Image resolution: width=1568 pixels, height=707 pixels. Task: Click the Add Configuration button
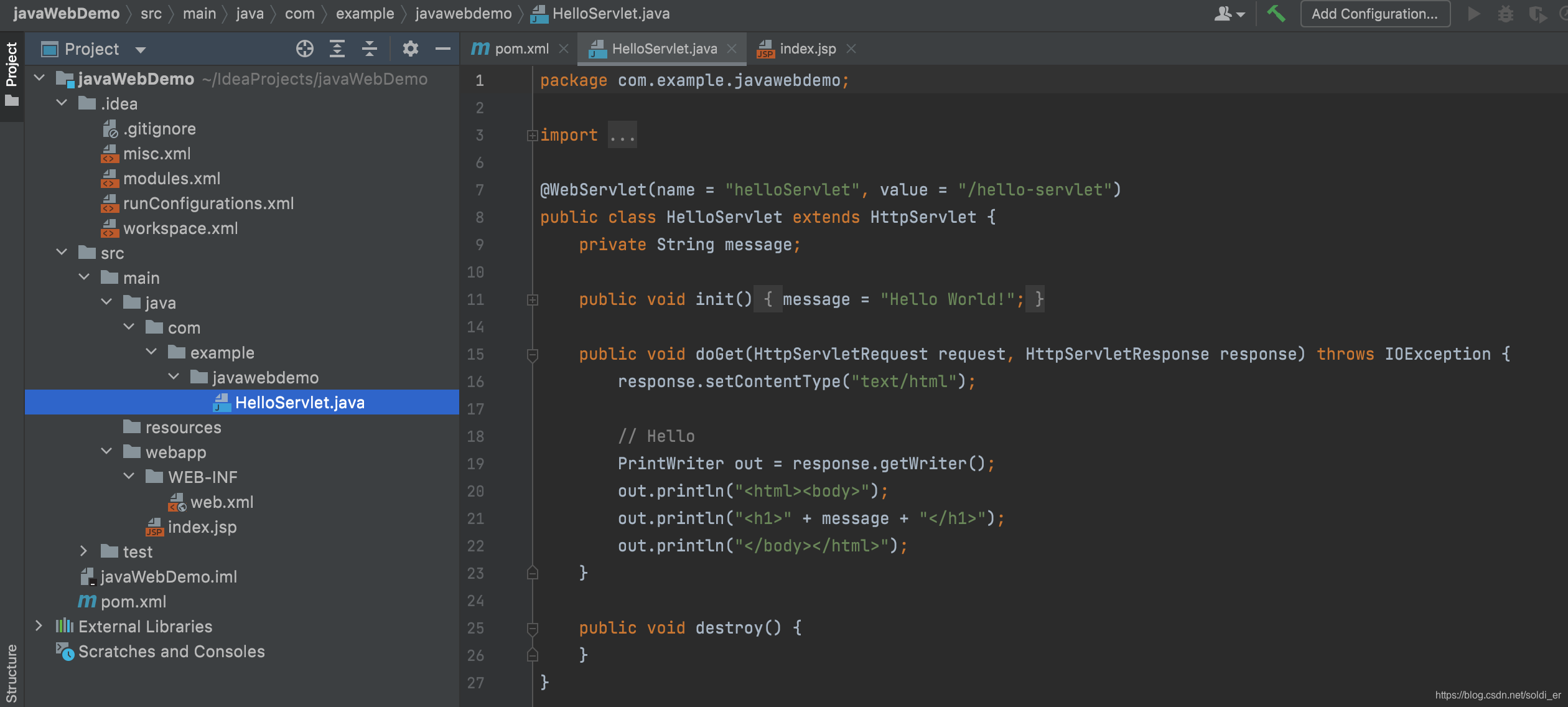(1375, 14)
